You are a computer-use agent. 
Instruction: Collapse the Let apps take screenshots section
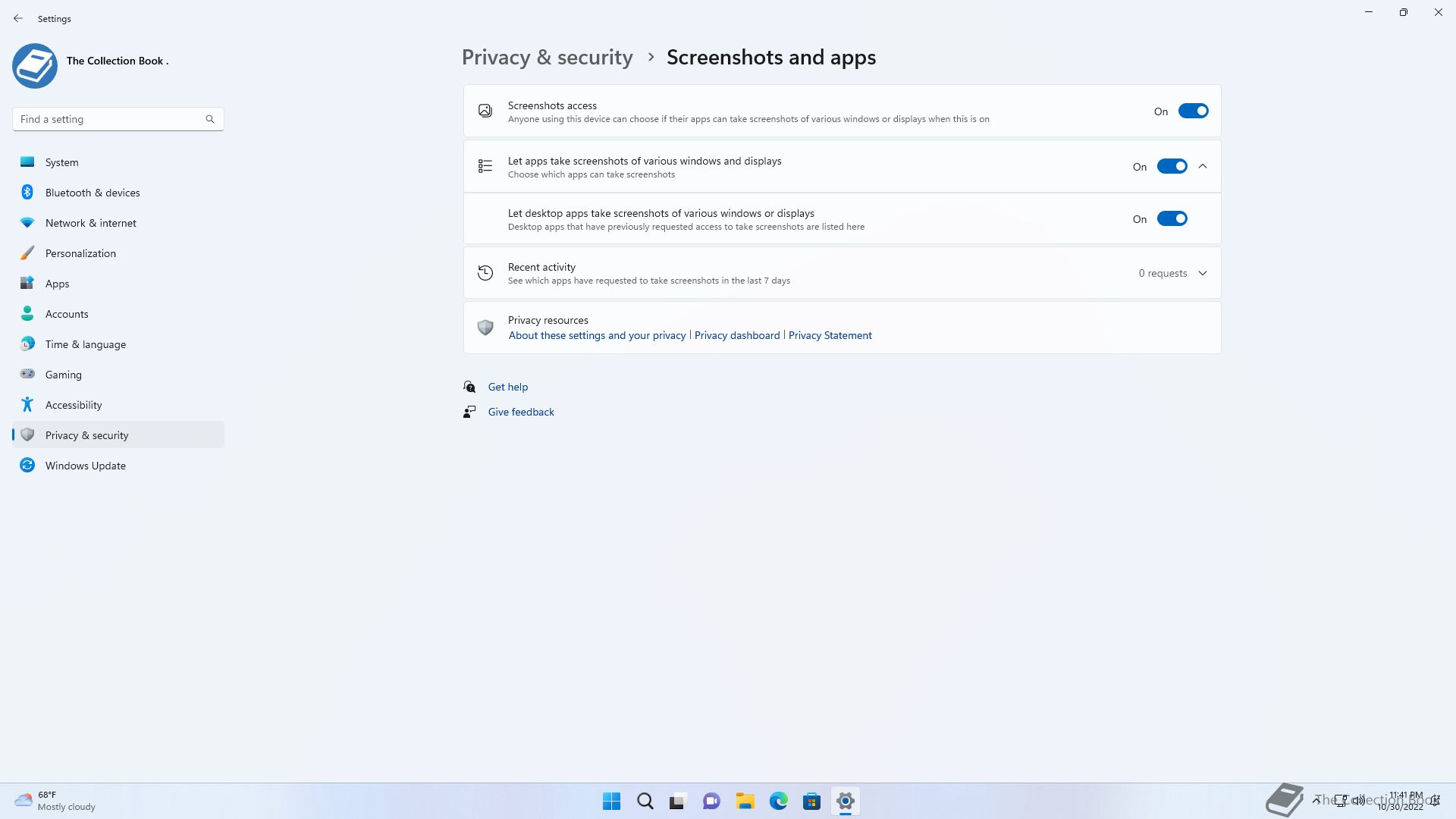coord(1203,167)
